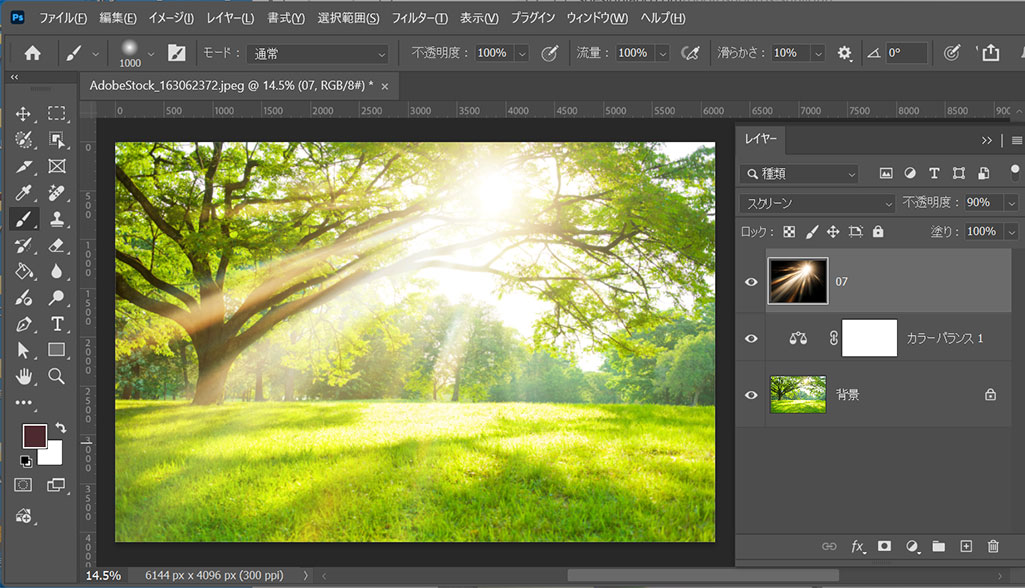Switch to the レイヤー panel tab
The width and height of the screenshot is (1025, 588).
[x=760, y=139]
